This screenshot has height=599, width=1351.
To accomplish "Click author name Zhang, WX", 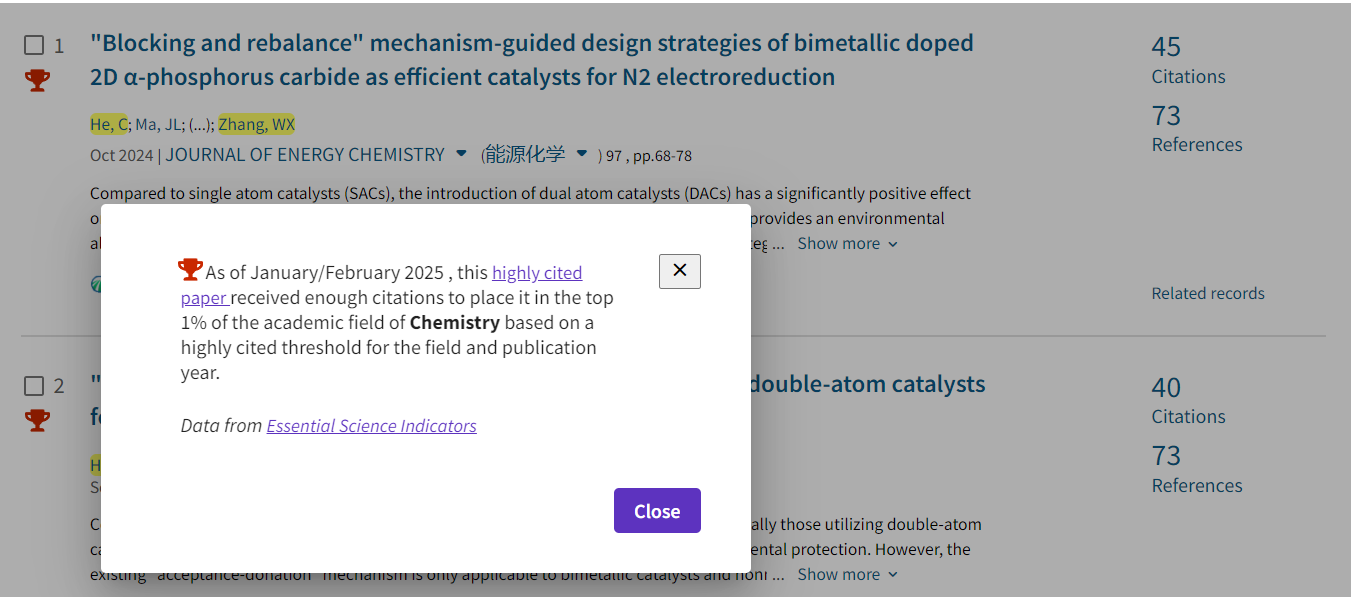I will 257,125.
